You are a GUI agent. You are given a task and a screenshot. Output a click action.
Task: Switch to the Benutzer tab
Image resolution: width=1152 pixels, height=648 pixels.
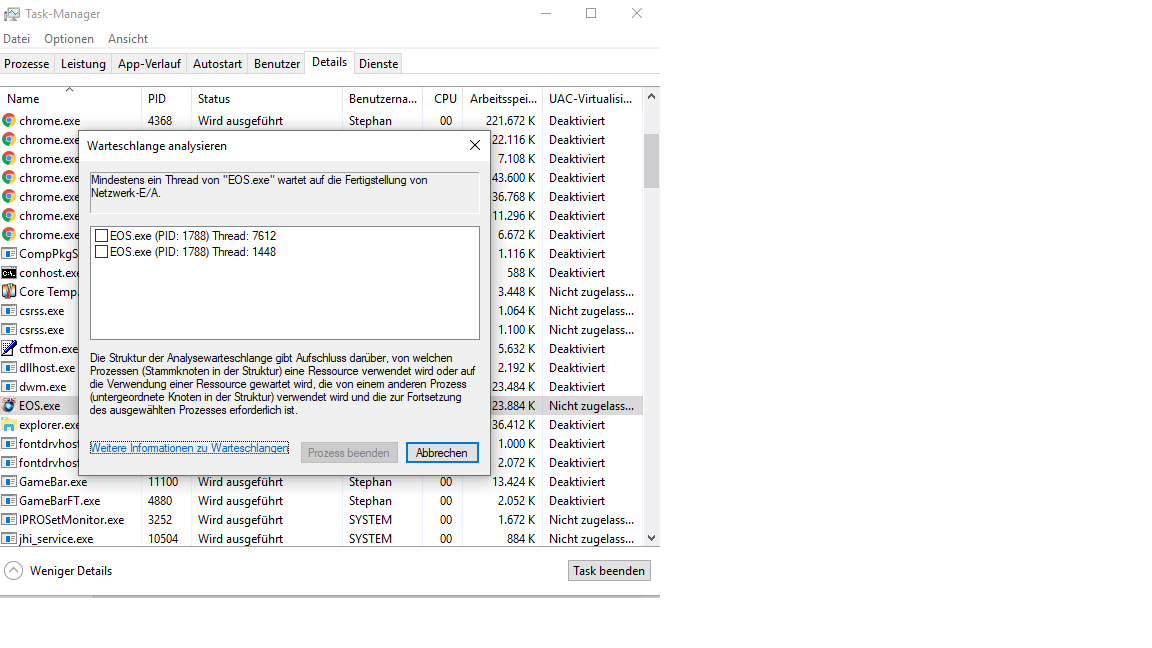(277, 64)
